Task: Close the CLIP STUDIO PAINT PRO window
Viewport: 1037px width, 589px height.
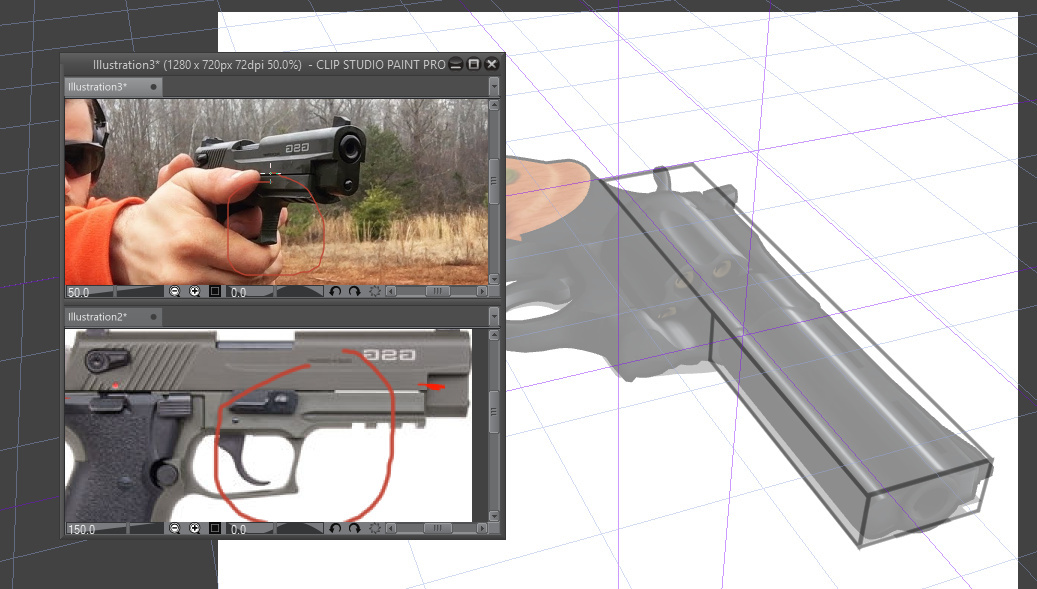Action: click(x=491, y=64)
